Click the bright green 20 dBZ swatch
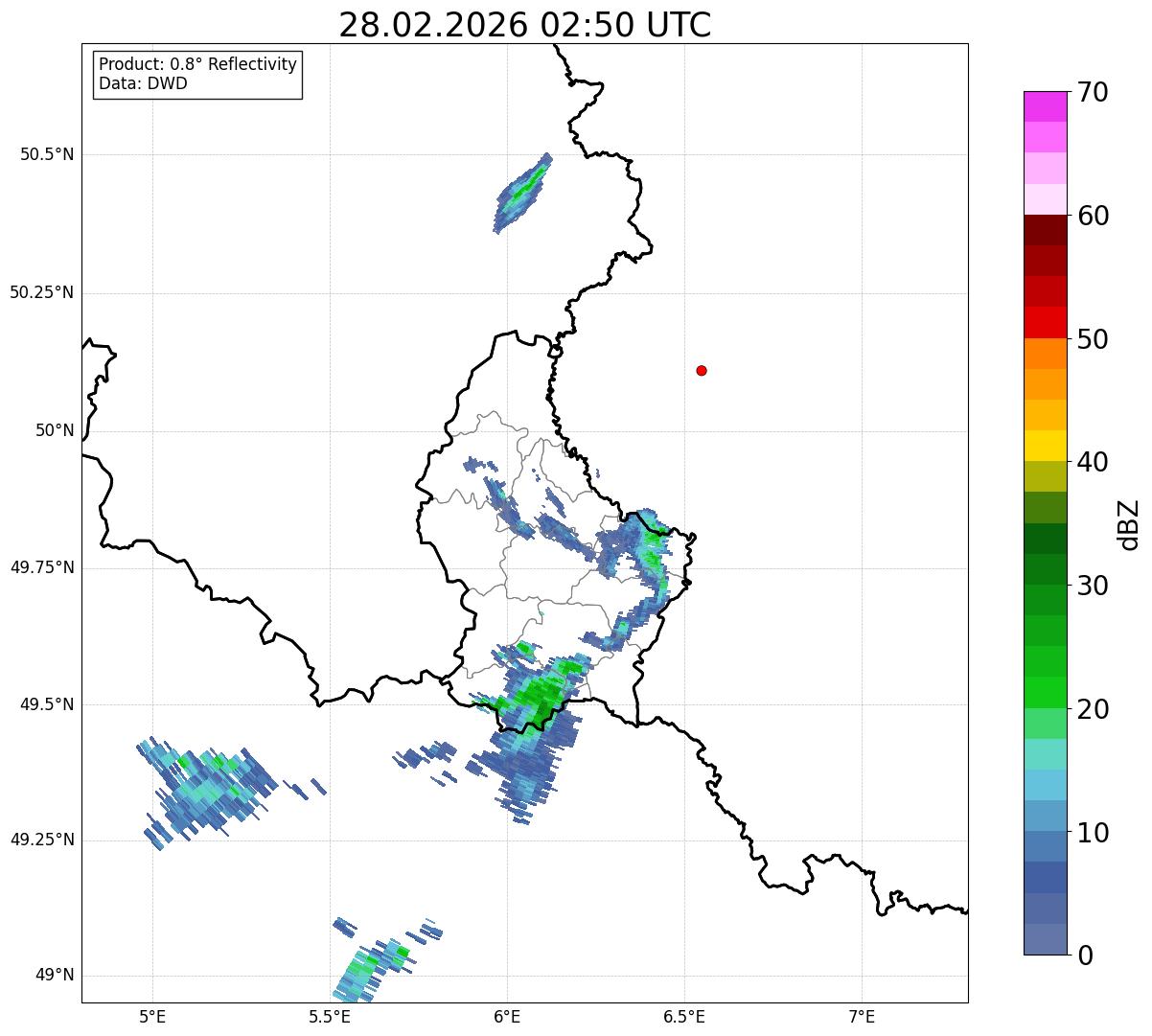The height and width of the screenshot is (1036, 1152). point(1045,693)
